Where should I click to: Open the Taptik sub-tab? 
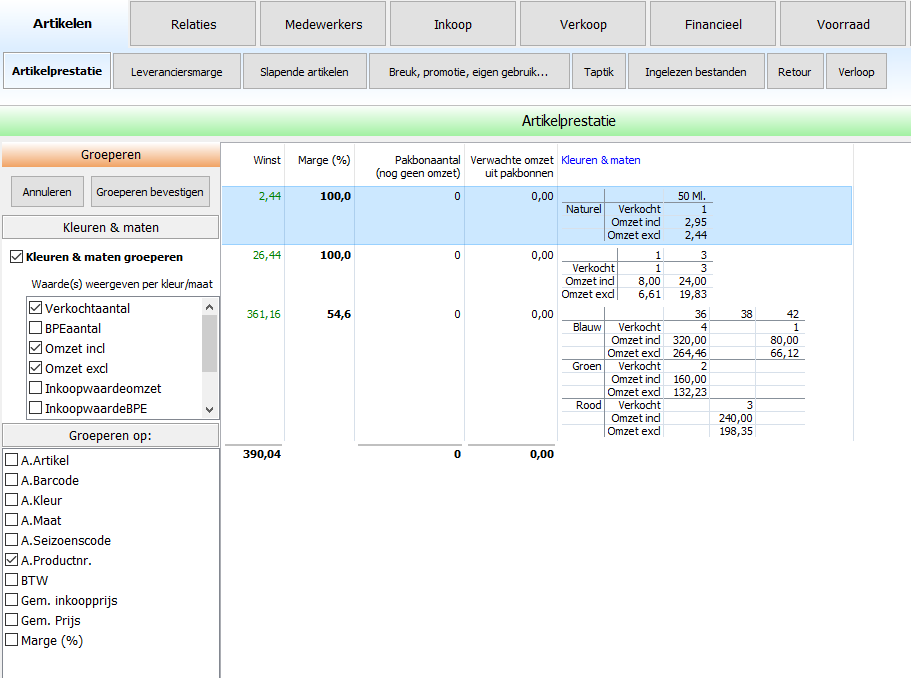(x=599, y=71)
